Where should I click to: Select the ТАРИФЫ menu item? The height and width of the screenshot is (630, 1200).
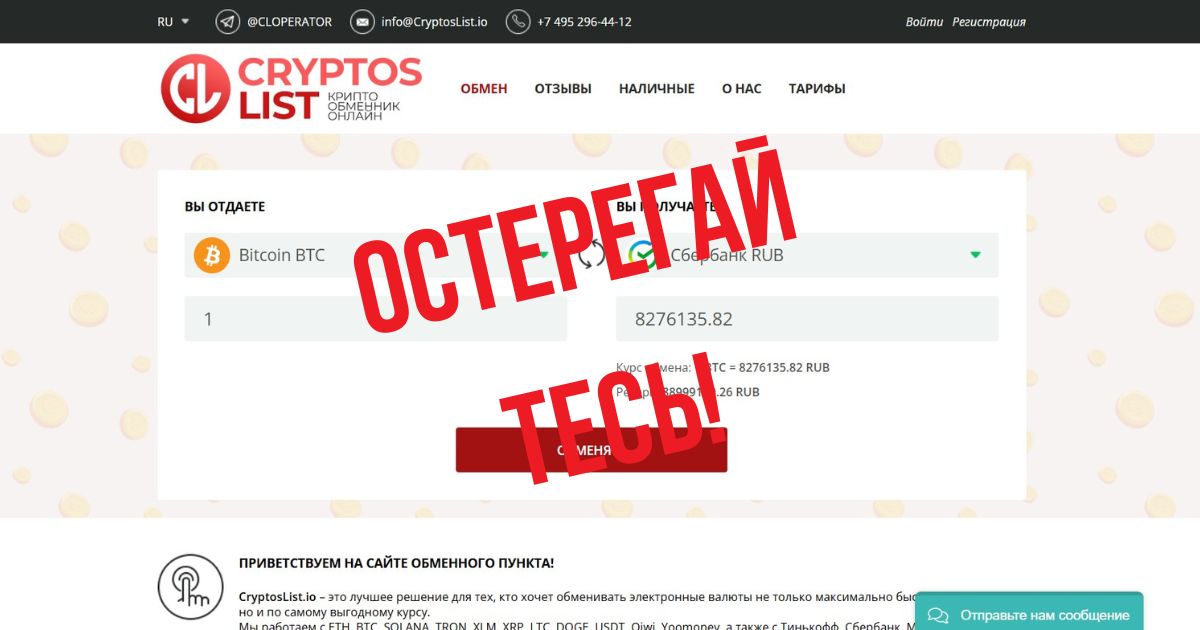coord(817,88)
